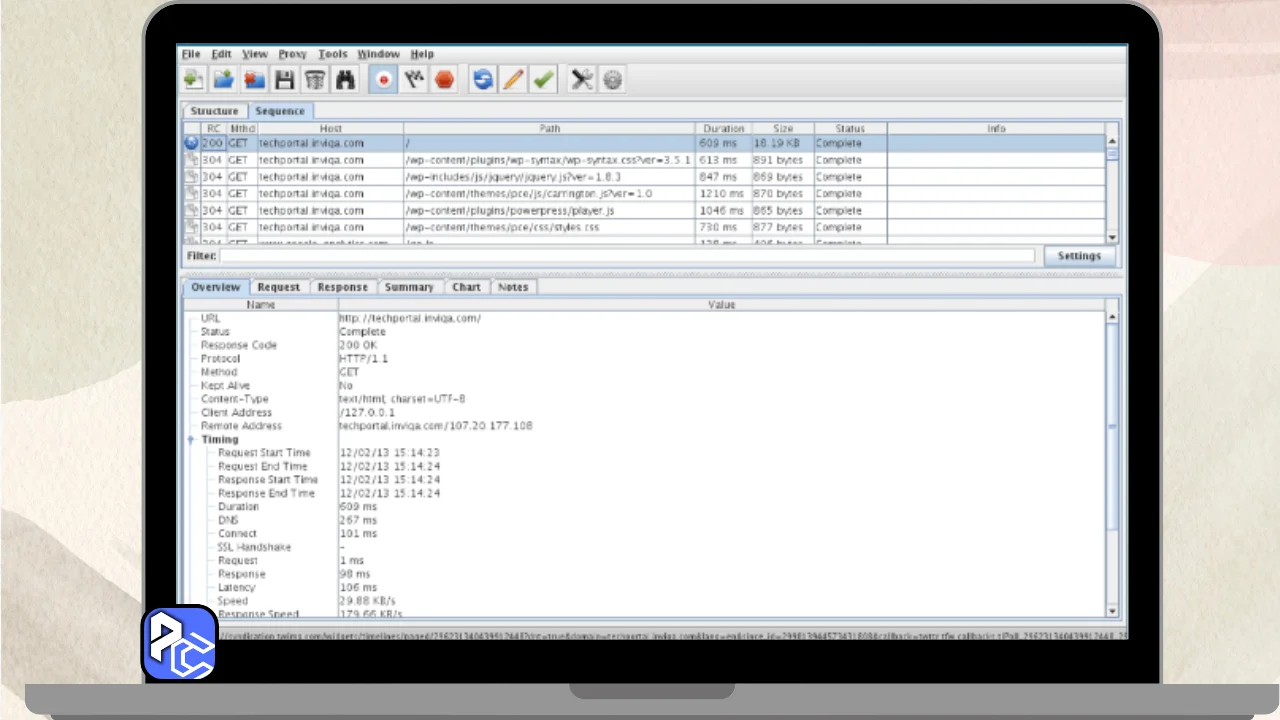Repeat the request using the blue refresh icon

point(483,80)
